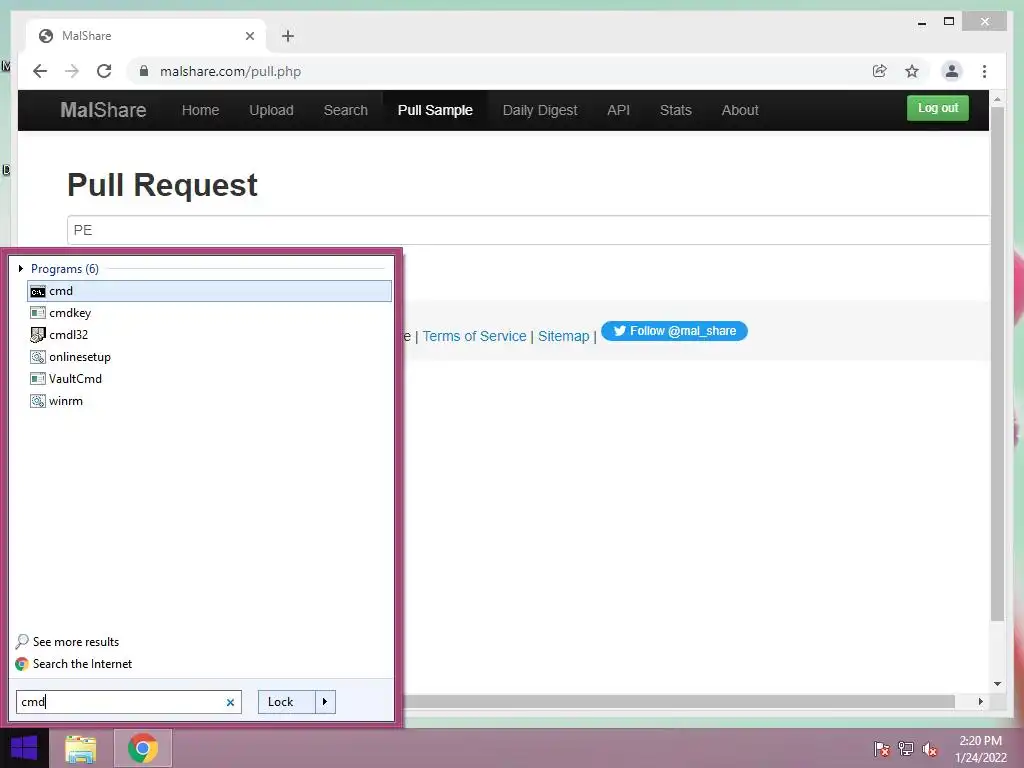Open VaultCmd program result
Image resolution: width=1024 pixels, height=768 pixels.
209,379
